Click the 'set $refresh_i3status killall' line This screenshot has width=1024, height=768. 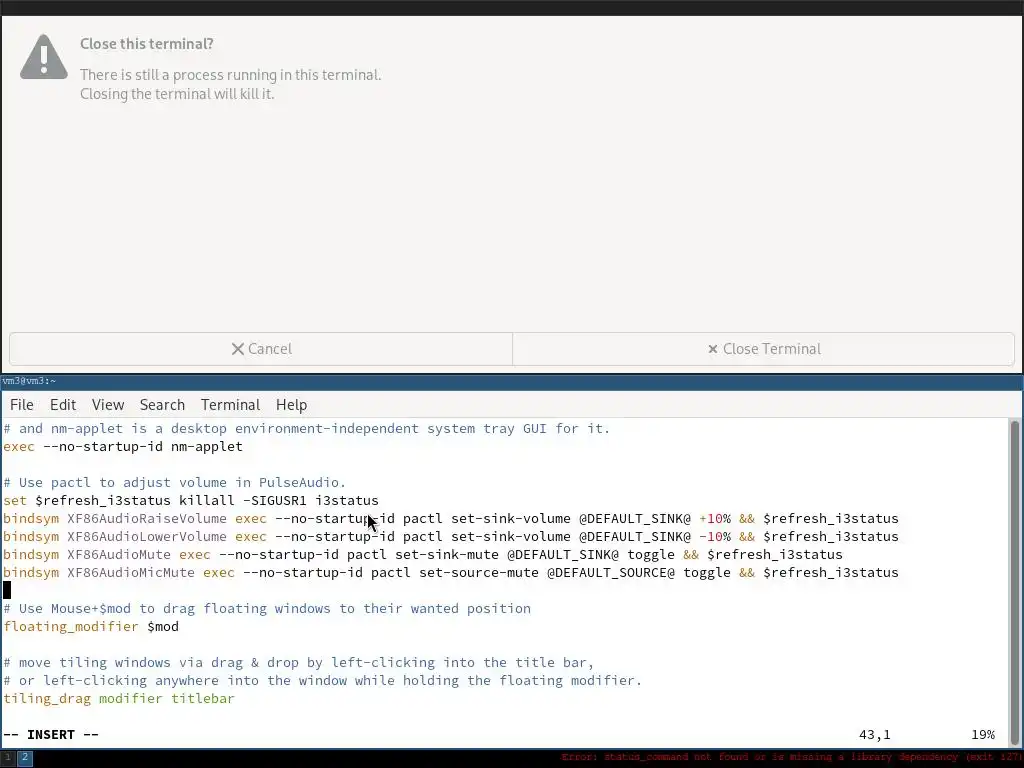tap(191, 500)
